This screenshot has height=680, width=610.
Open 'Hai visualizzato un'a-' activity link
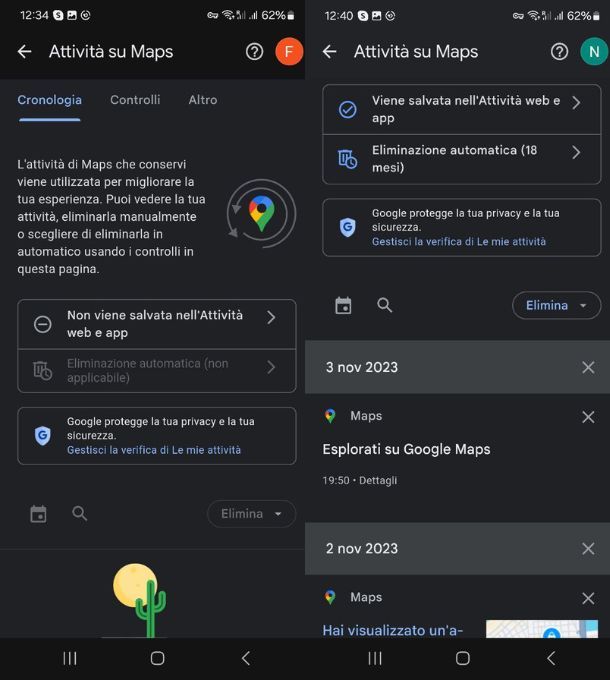[393, 630]
